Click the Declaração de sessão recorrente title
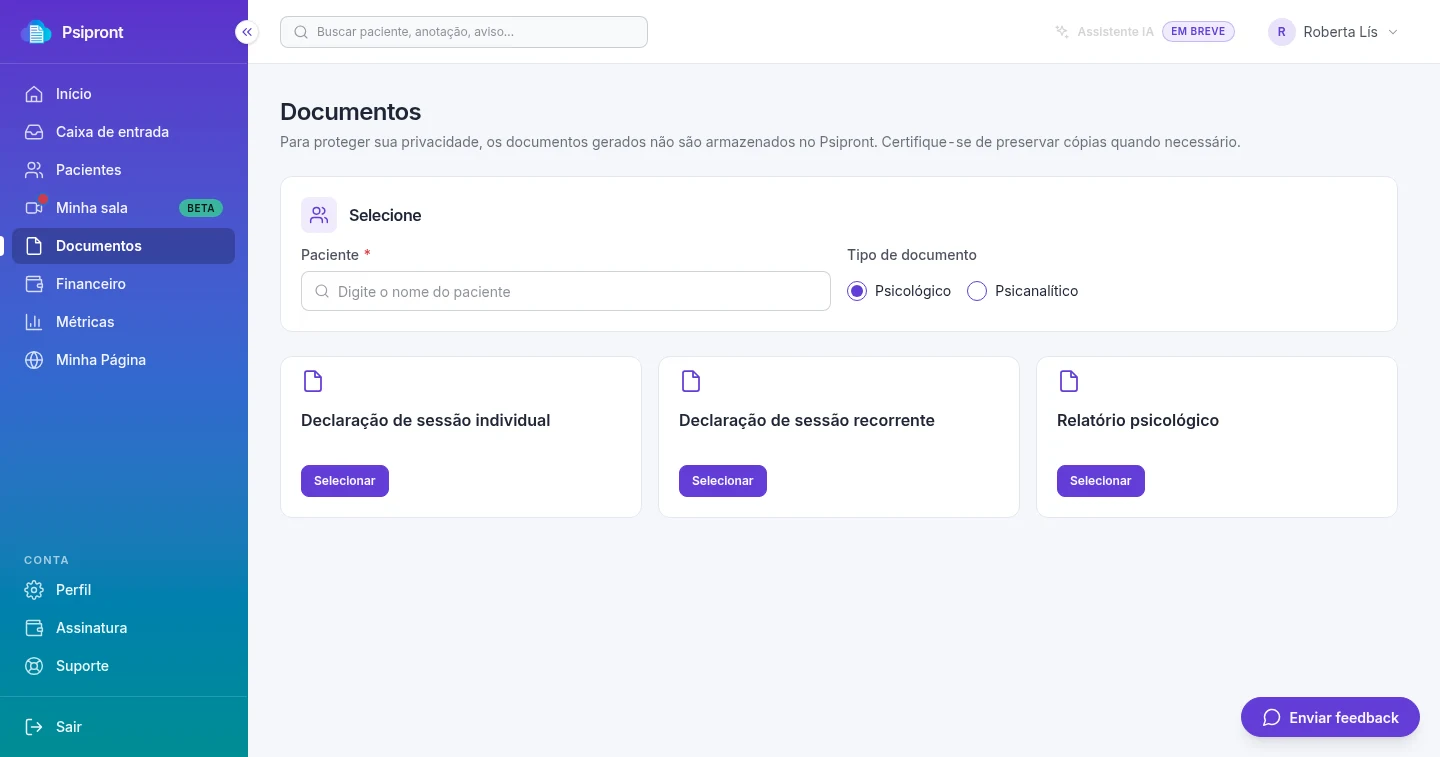1440x757 pixels. pyautogui.click(x=807, y=421)
